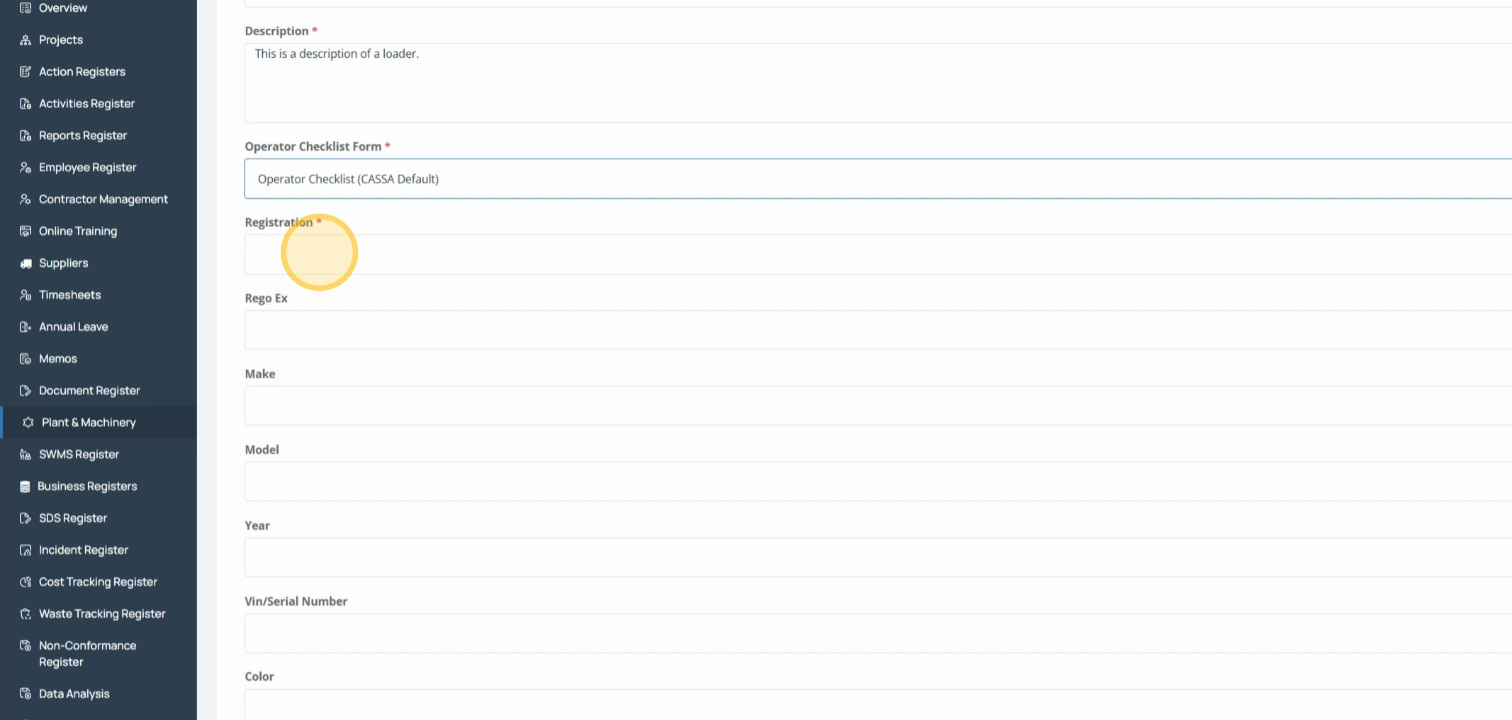Screen dimensions: 1512x720
Task: Select the Business Registers database icon
Action: [25, 487]
